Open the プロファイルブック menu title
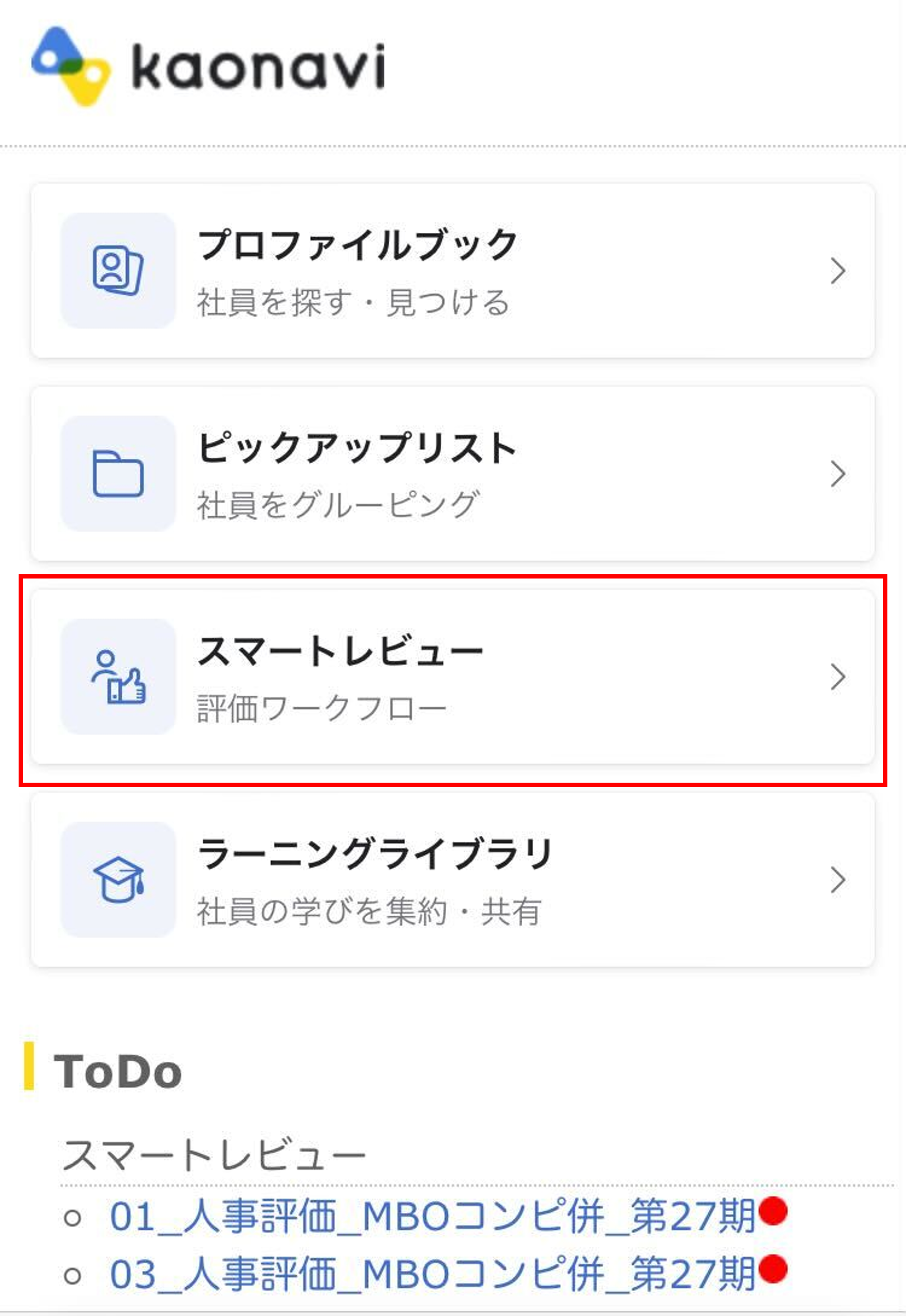Screen dimensions: 906x1316 (358, 245)
